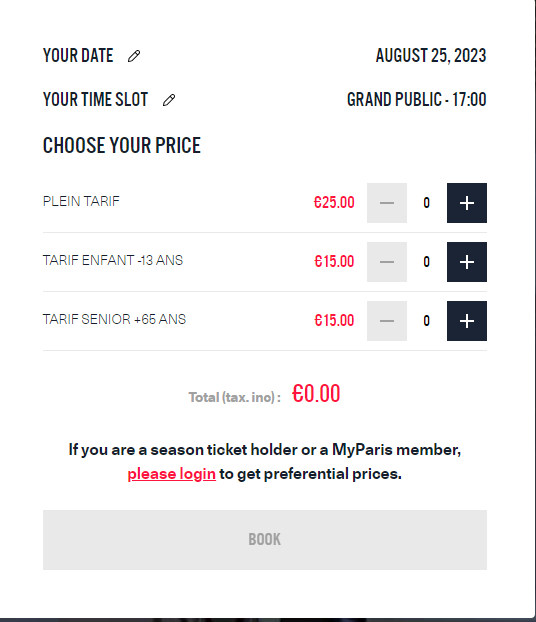Edit the date with the pencil icon
The width and height of the screenshot is (536, 622).
click(134, 56)
